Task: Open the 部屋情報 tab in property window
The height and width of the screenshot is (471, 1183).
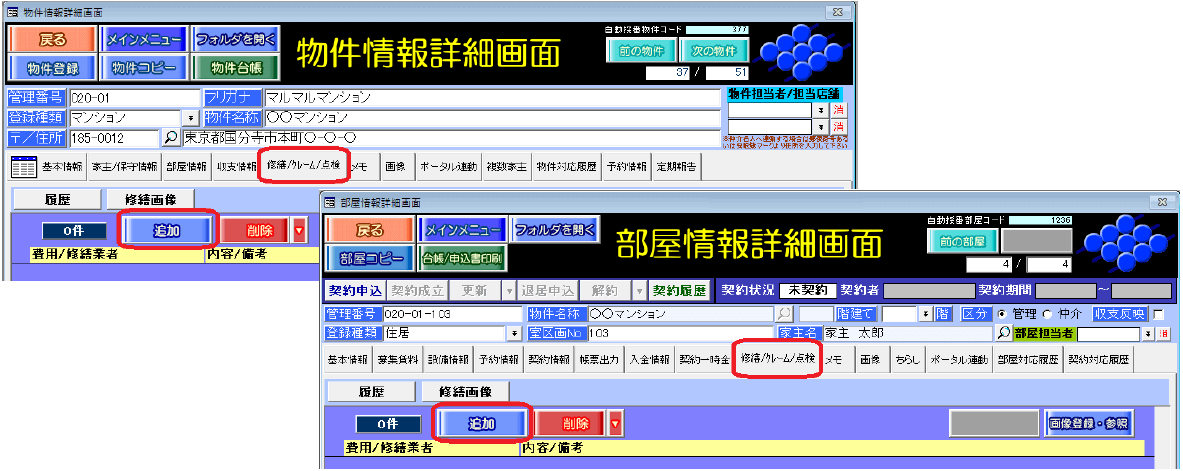Action: click(187, 166)
